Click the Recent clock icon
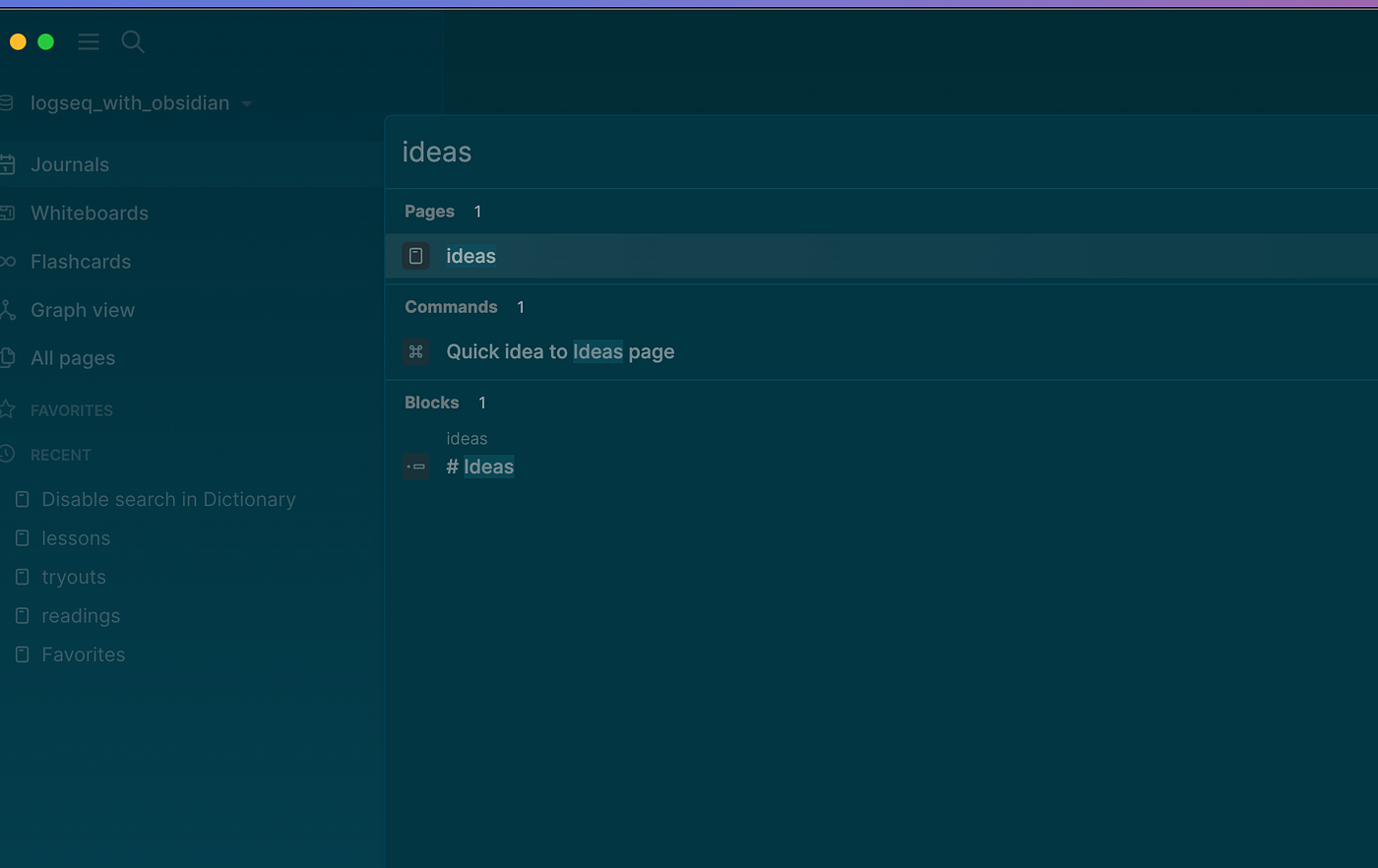1378x868 pixels. tap(7, 454)
